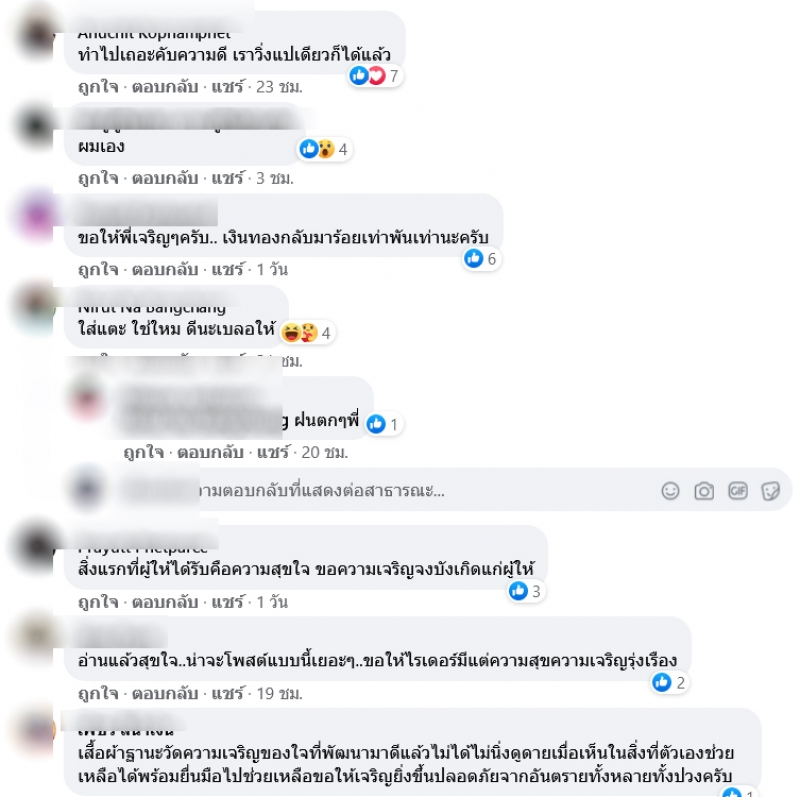This screenshot has width=800, height=797.
Task: Reply to the ผมเอง comment
Action: (x=165, y=178)
